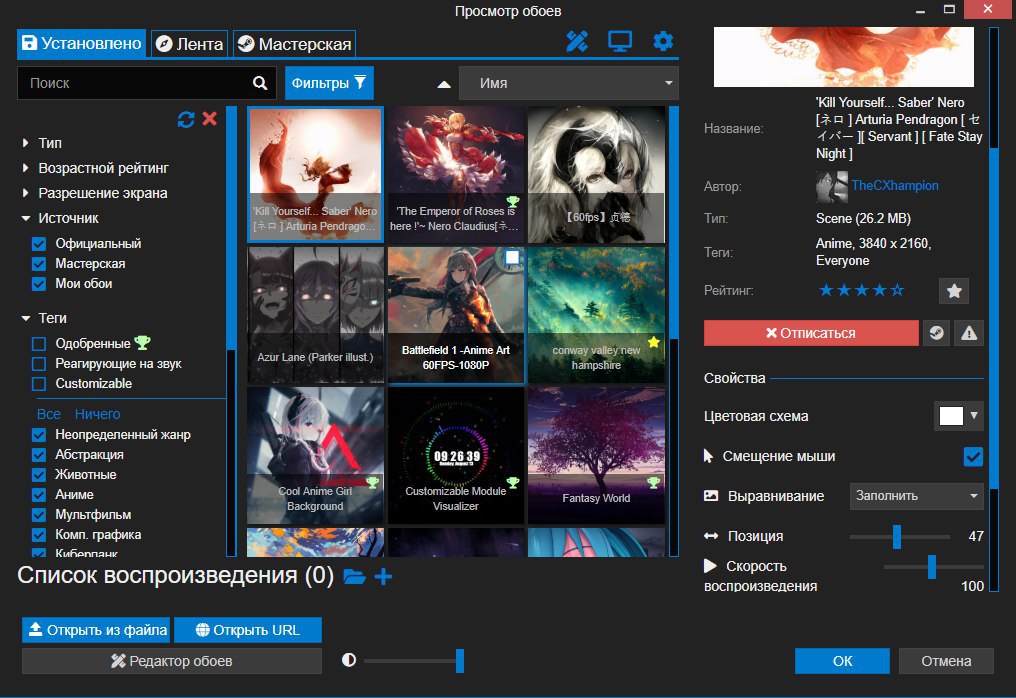This screenshot has height=698, width=1016.
Task: Click the rating stars of the wallpaper
Action: pyautogui.click(x=861, y=290)
